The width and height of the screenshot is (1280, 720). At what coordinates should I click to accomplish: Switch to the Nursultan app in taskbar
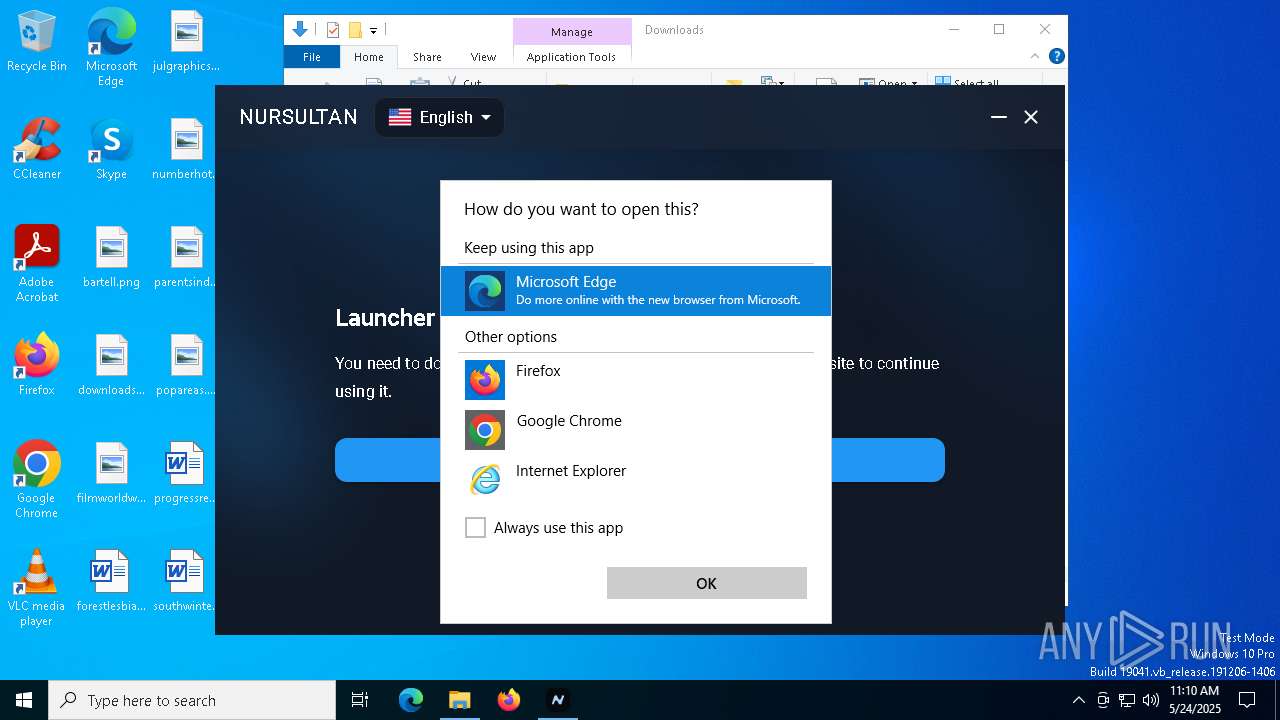click(557, 700)
